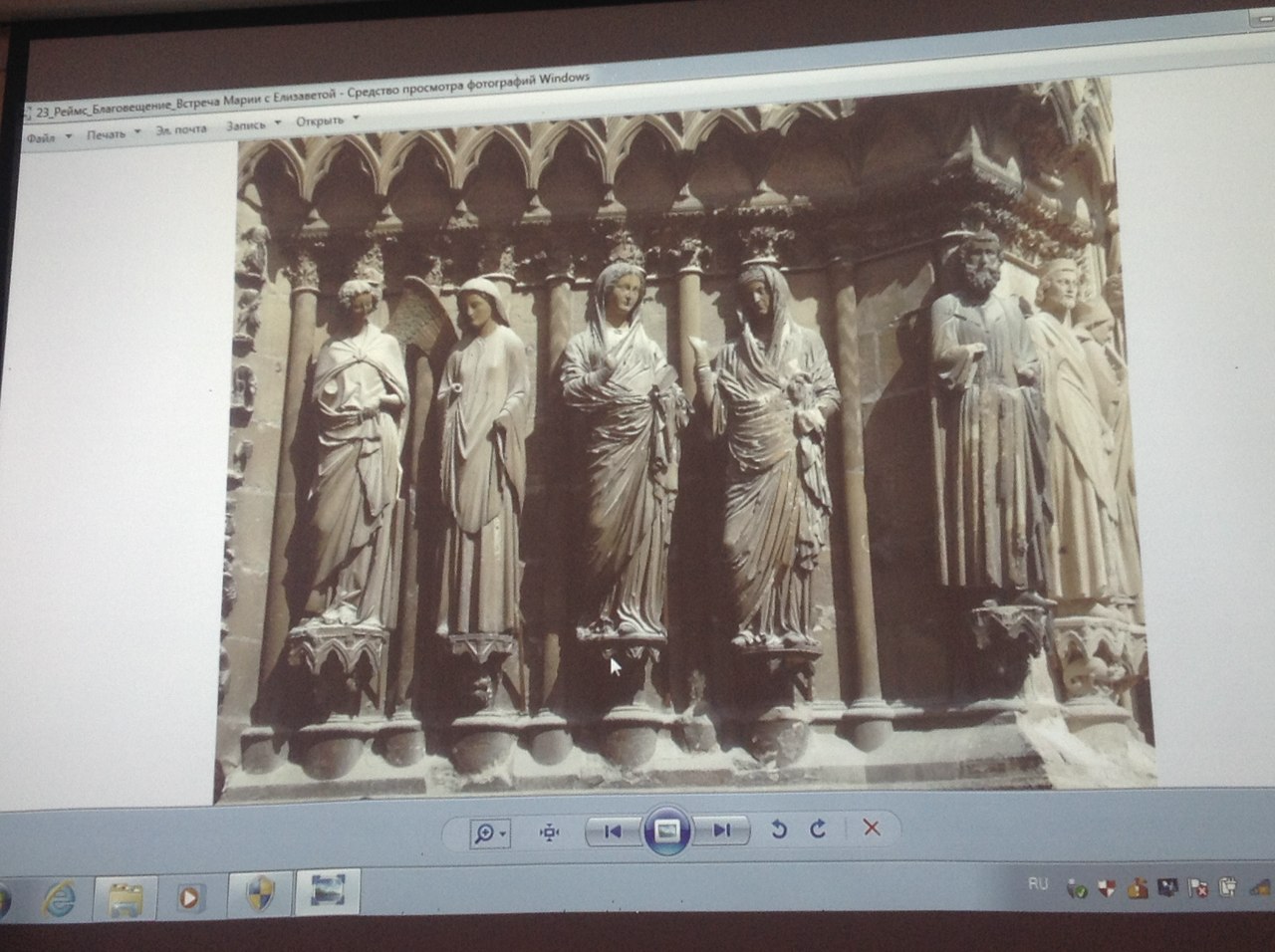1275x952 pixels.
Task: Click the window title bar text
Action: click(313, 94)
